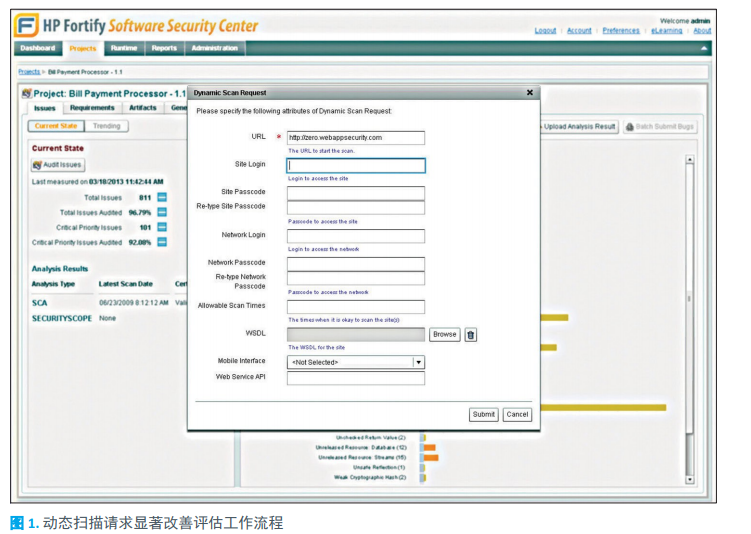
Task: Click the WSDL trash delete icon
Action: click(x=470, y=335)
